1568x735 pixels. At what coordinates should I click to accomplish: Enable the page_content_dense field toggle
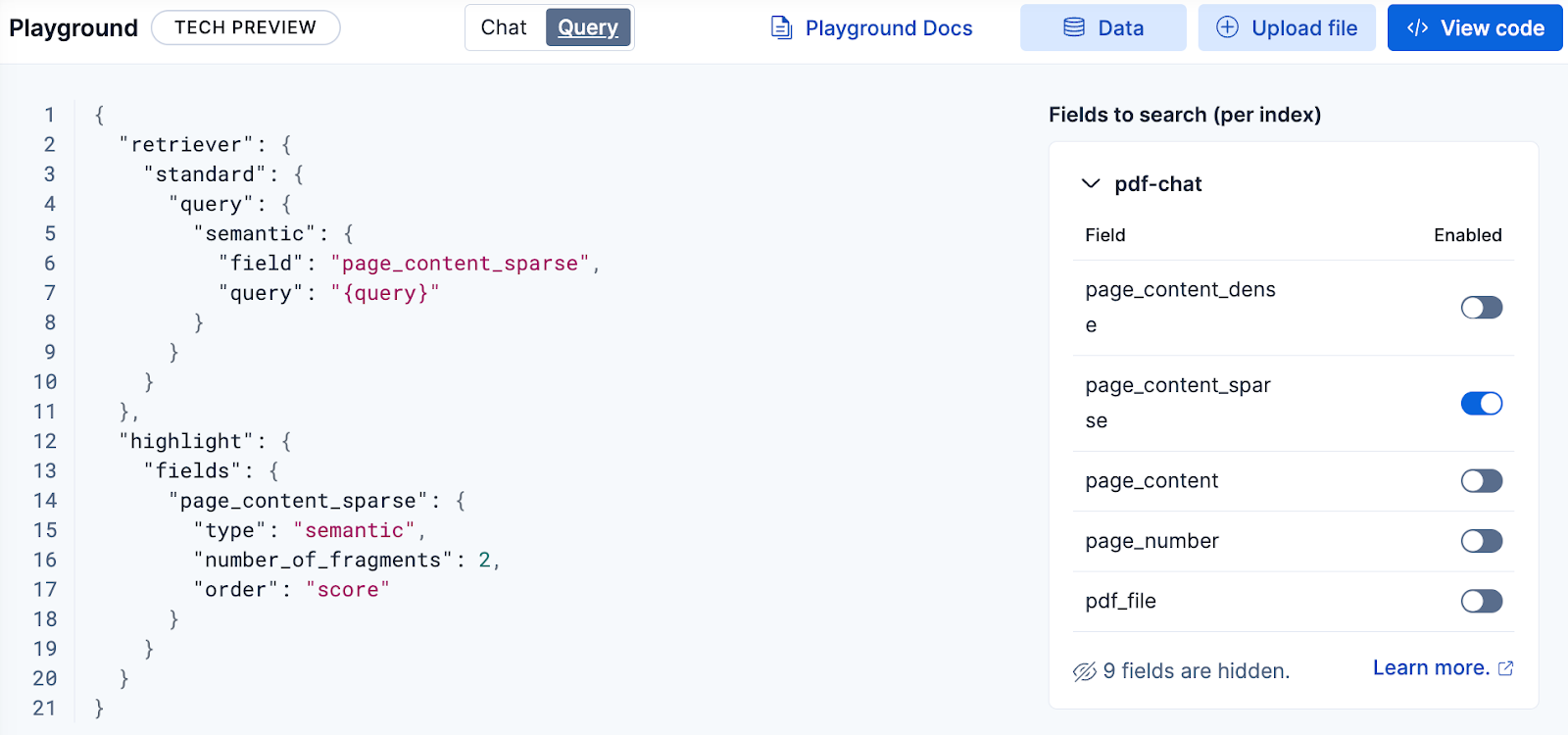point(1481,308)
